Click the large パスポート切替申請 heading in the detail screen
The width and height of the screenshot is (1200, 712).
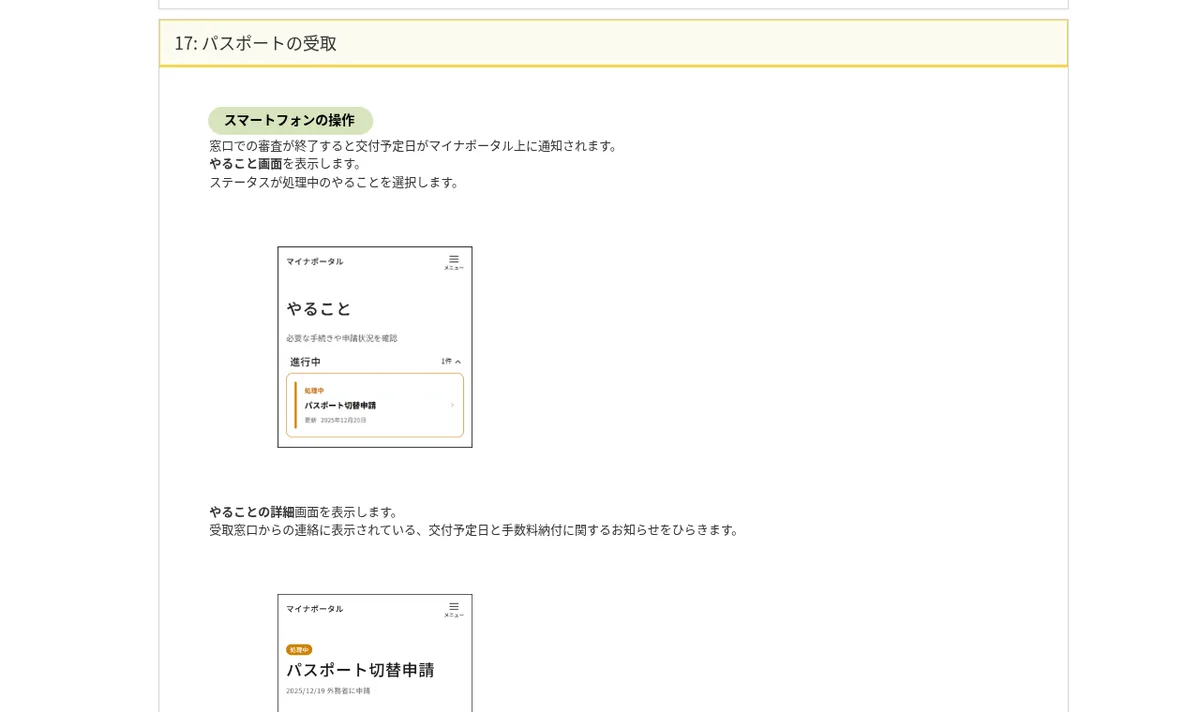[x=360, y=670]
